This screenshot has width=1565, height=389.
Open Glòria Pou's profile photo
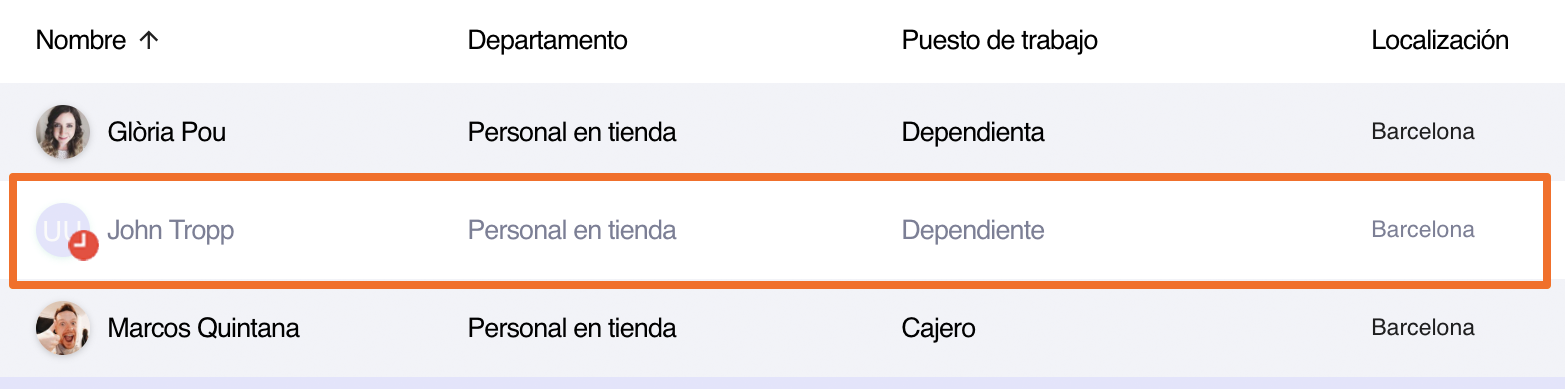[x=63, y=132]
